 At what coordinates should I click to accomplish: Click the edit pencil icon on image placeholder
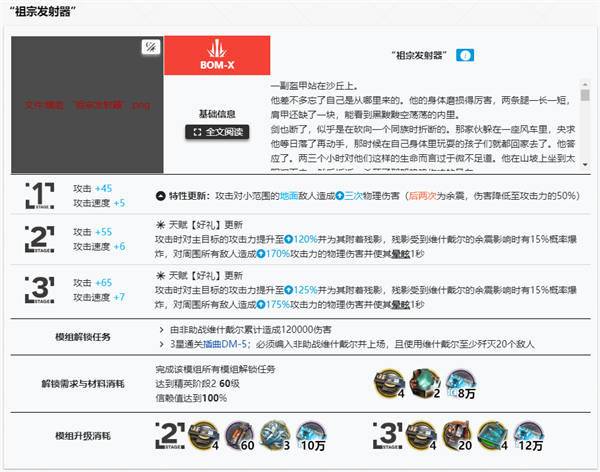[x=151, y=47]
